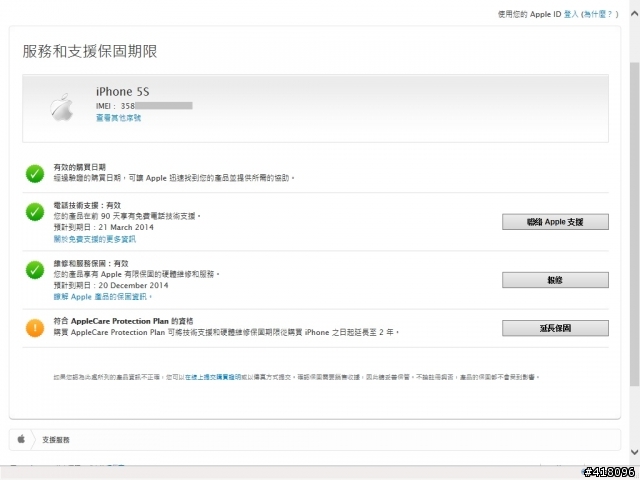Click the green checkmark for 有效的購買日期

click(35, 173)
